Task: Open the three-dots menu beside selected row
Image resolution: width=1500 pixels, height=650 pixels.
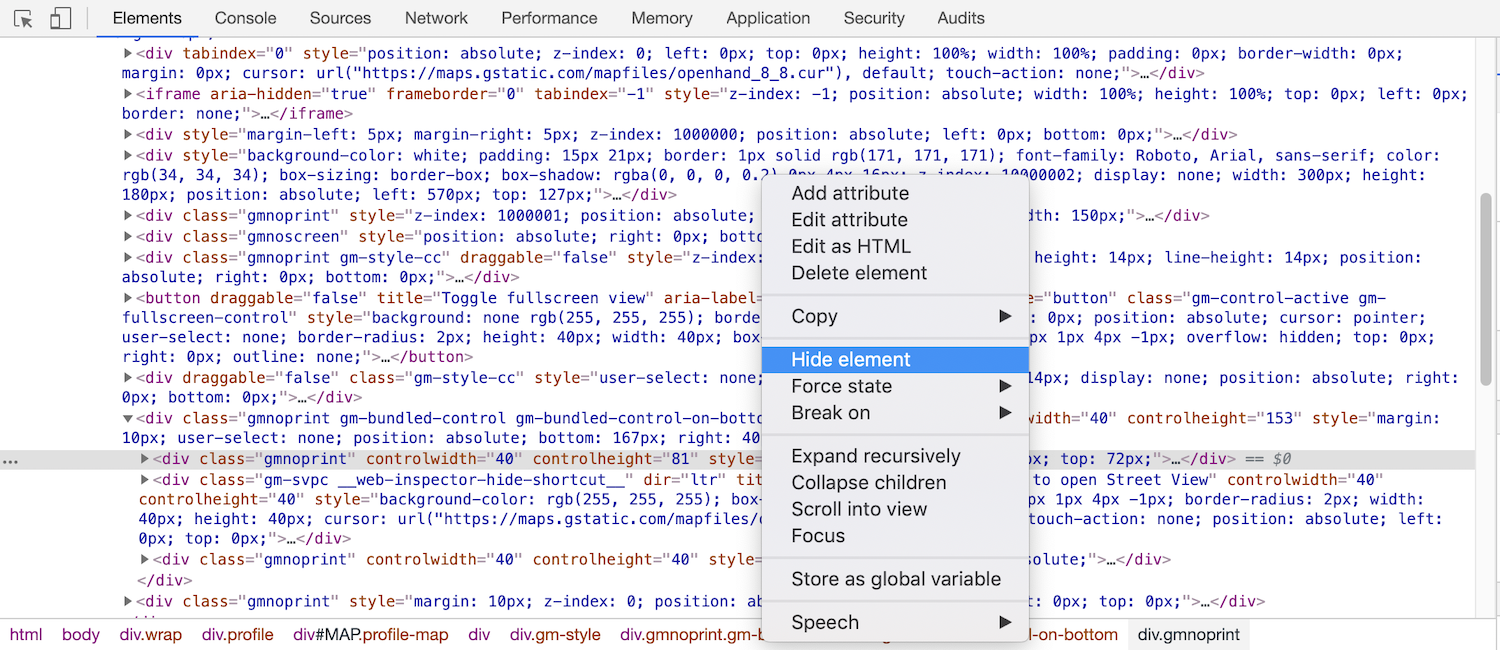Action: pos(11,461)
